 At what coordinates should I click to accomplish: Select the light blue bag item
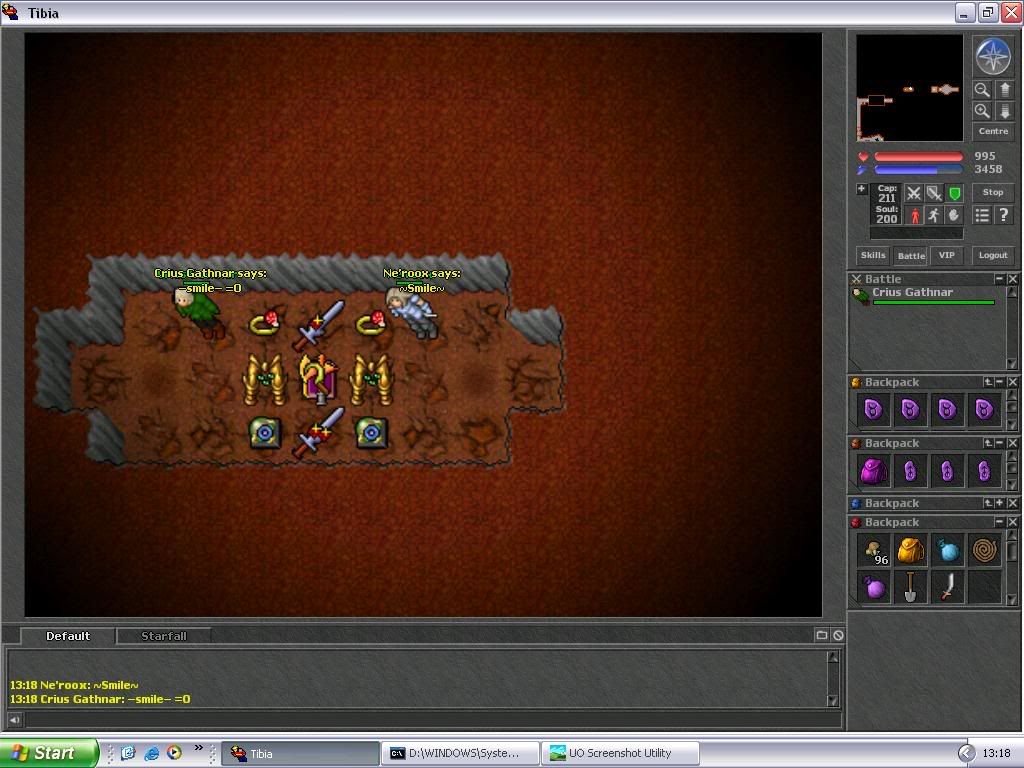click(x=948, y=551)
